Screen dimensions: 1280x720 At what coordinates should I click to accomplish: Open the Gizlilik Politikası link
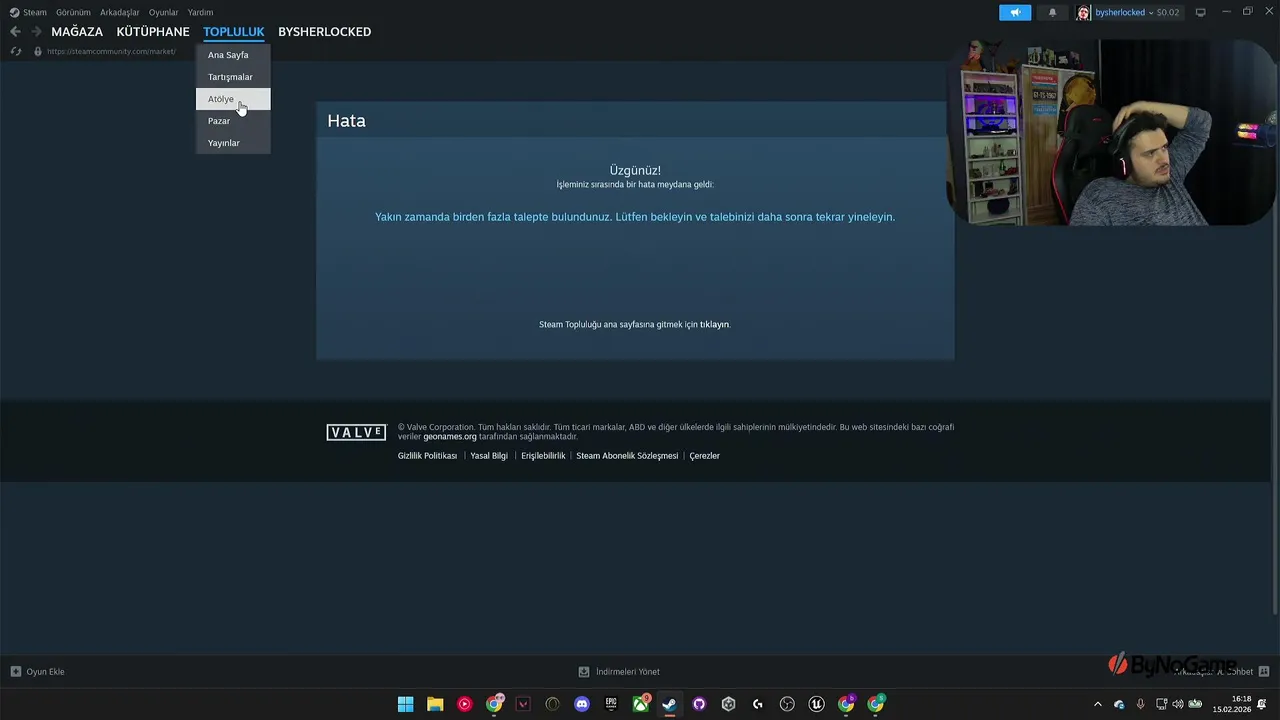click(x=427, y=456)
